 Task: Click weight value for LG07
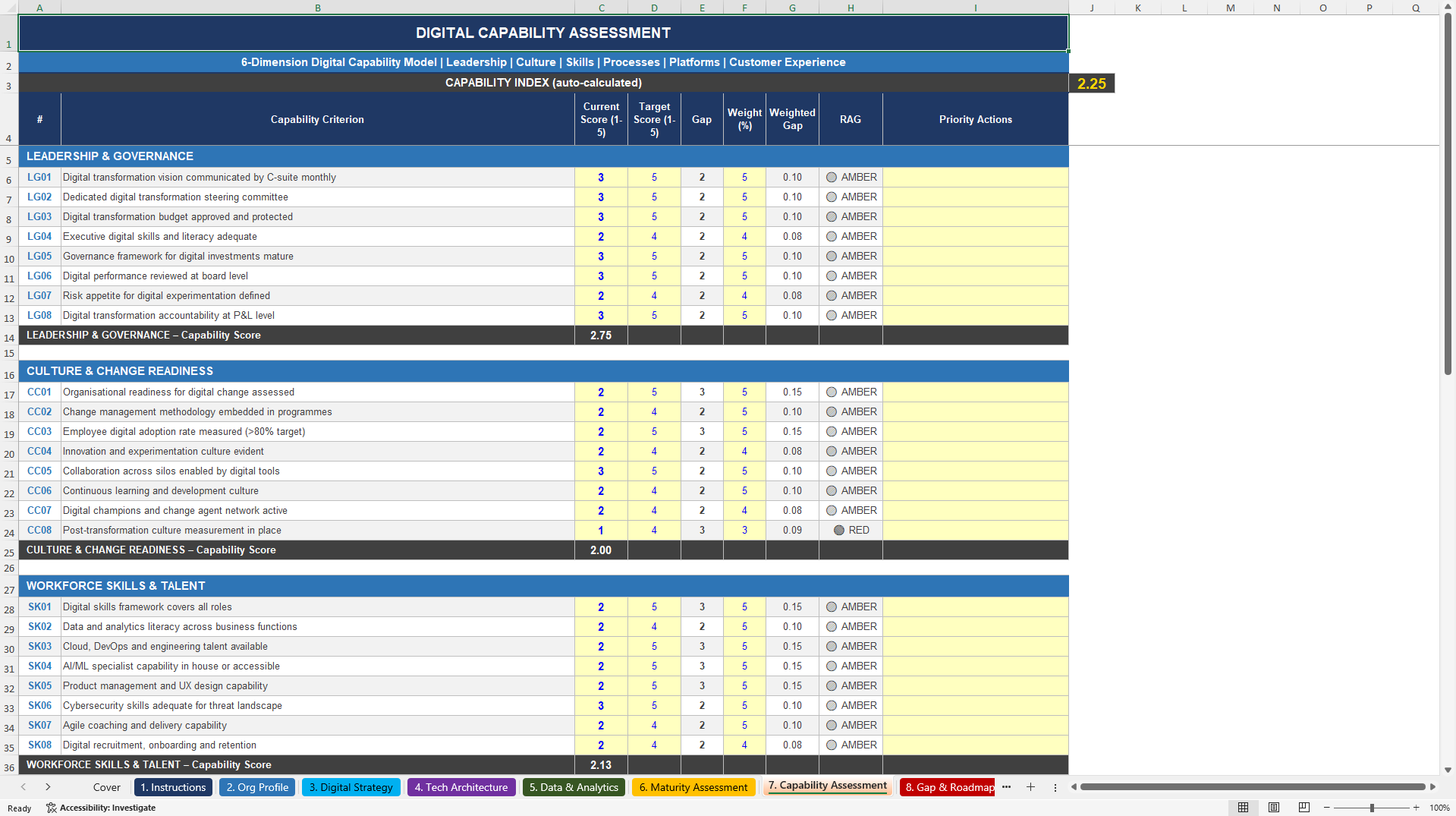(x=744, y=296)
